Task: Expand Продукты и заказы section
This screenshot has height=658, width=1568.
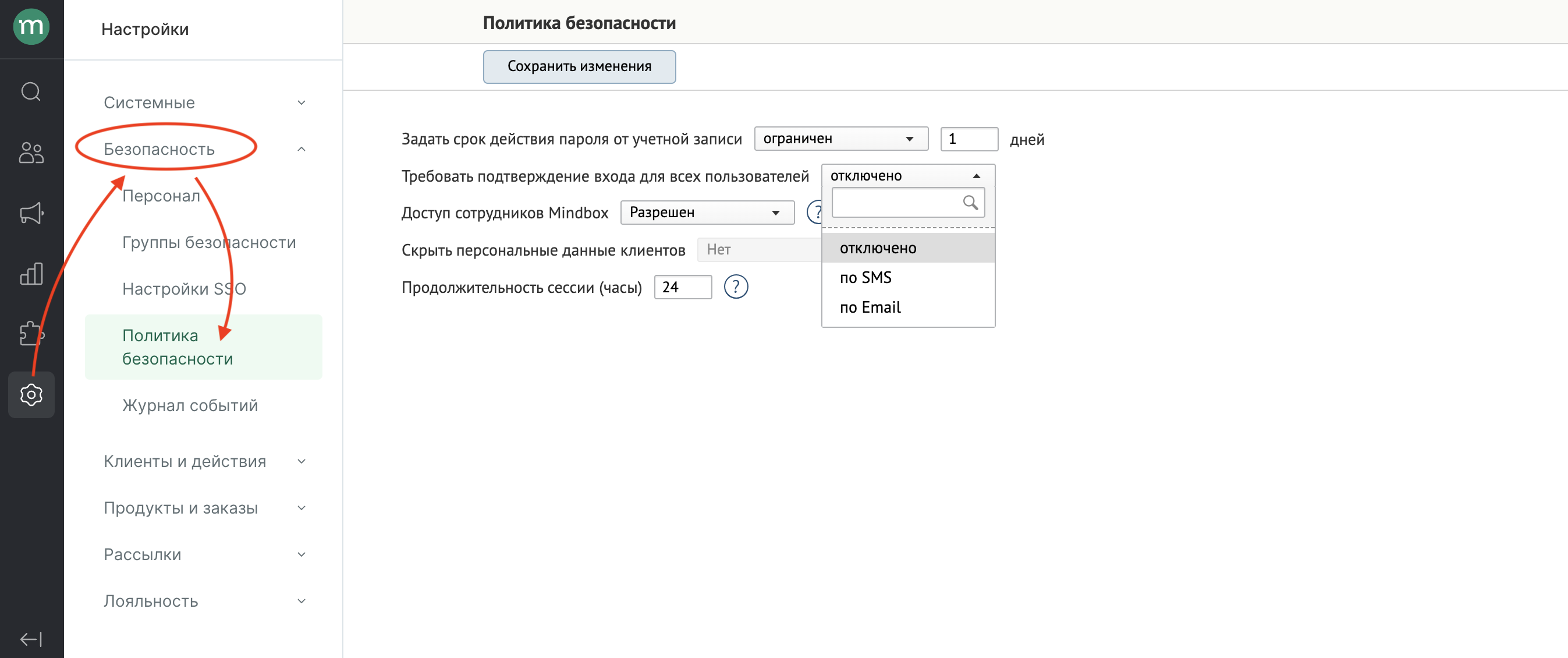Action: pos(301,508)
